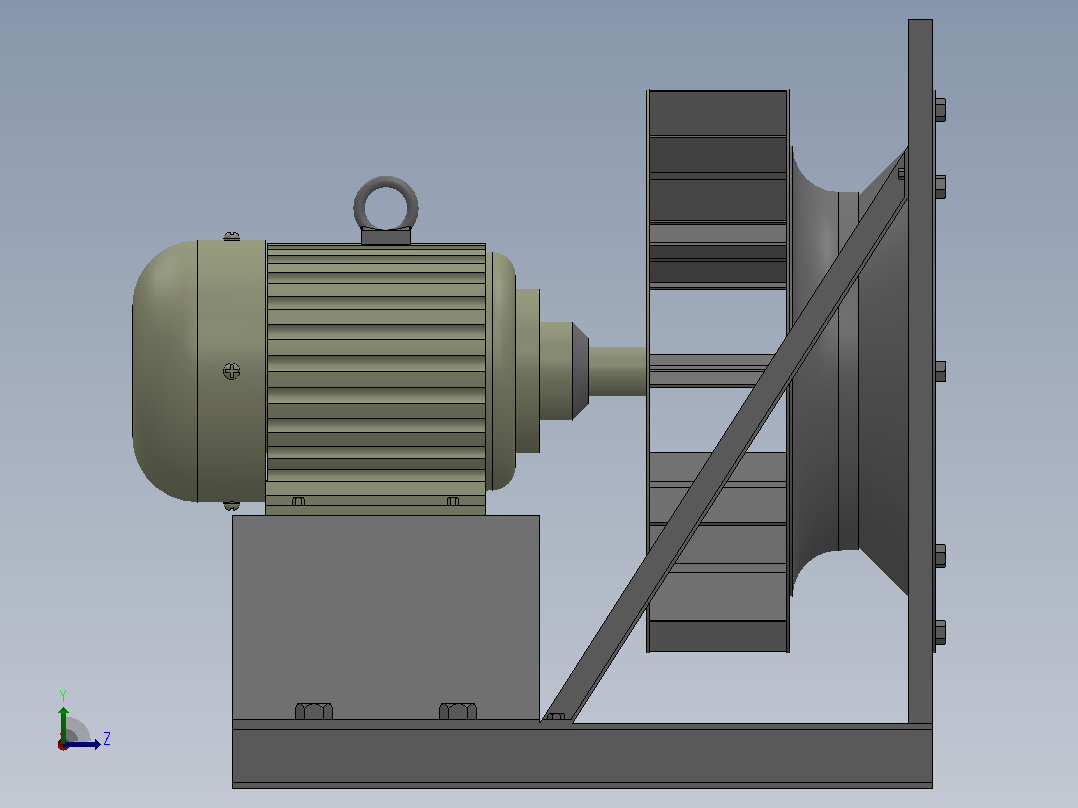Select the tall vertical mounting plate
1078x808 pixels.
(921, 371)
